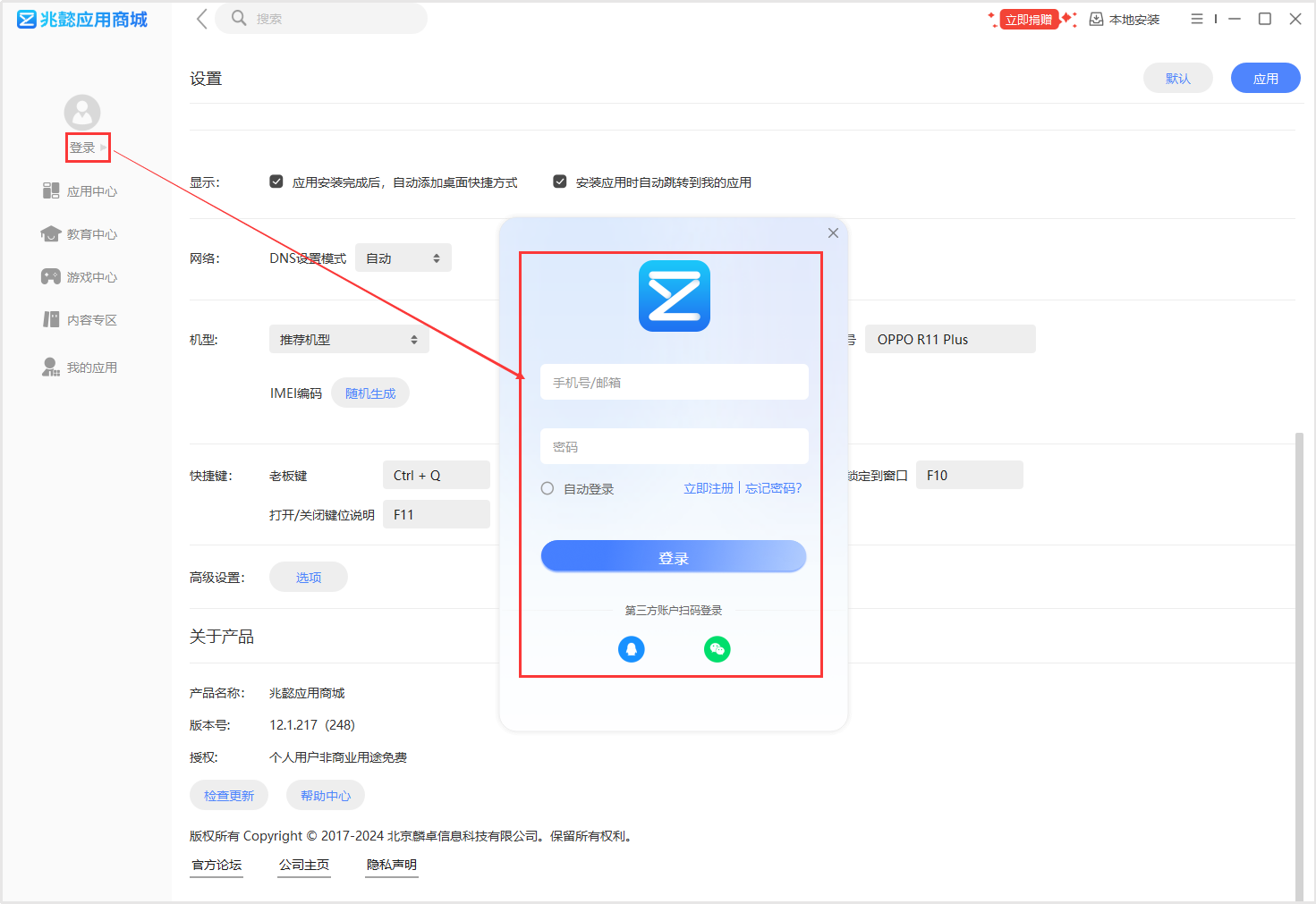Click the QQ login icon
This screenshot has height=904, width=1316.
tap(631, 649)
